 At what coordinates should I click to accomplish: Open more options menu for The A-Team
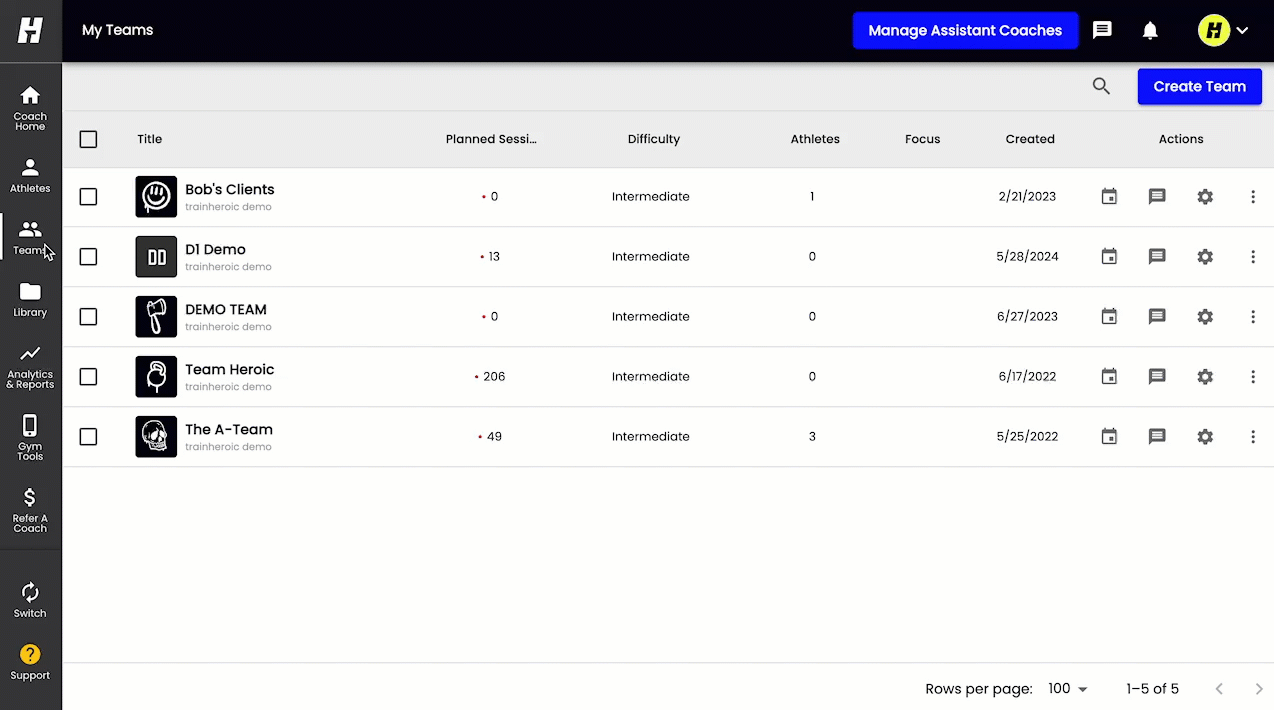pos(1253,437)
